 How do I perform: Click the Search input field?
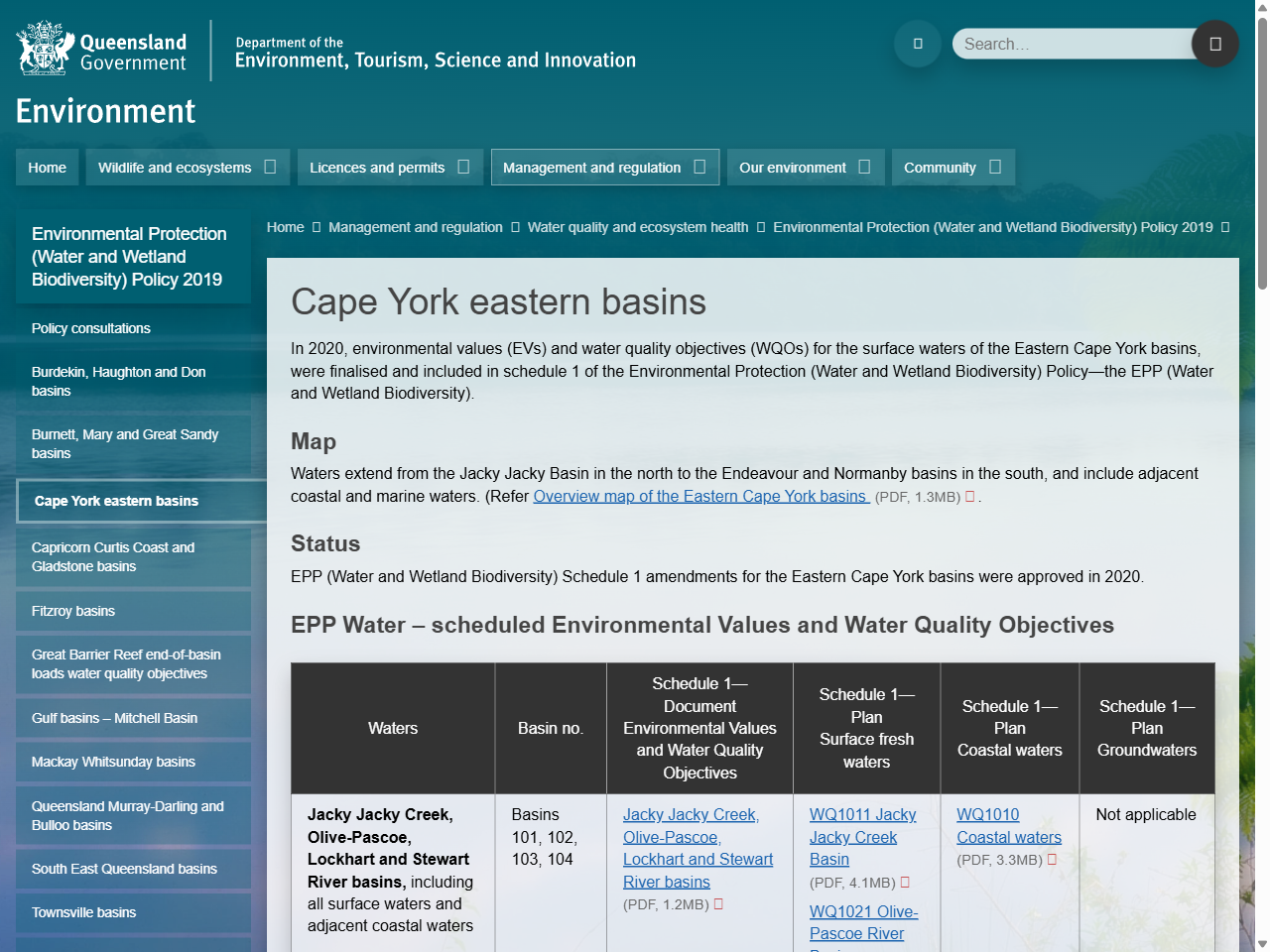(1072, 44)
